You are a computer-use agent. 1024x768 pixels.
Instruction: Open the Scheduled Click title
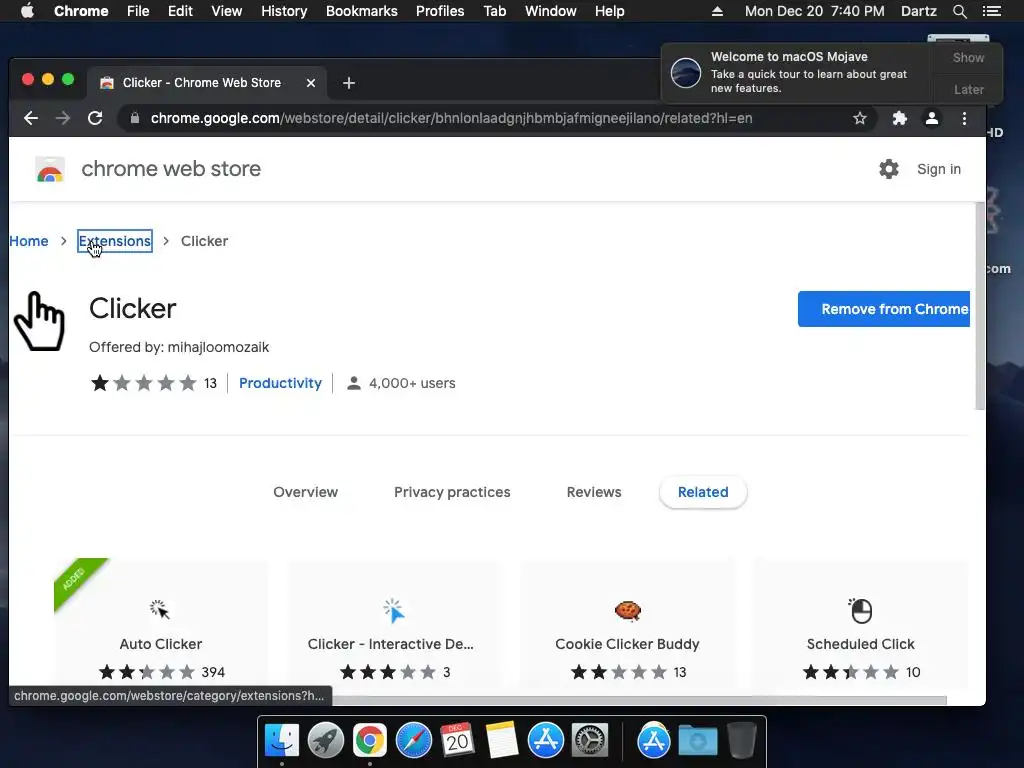[x=860, y=644]
